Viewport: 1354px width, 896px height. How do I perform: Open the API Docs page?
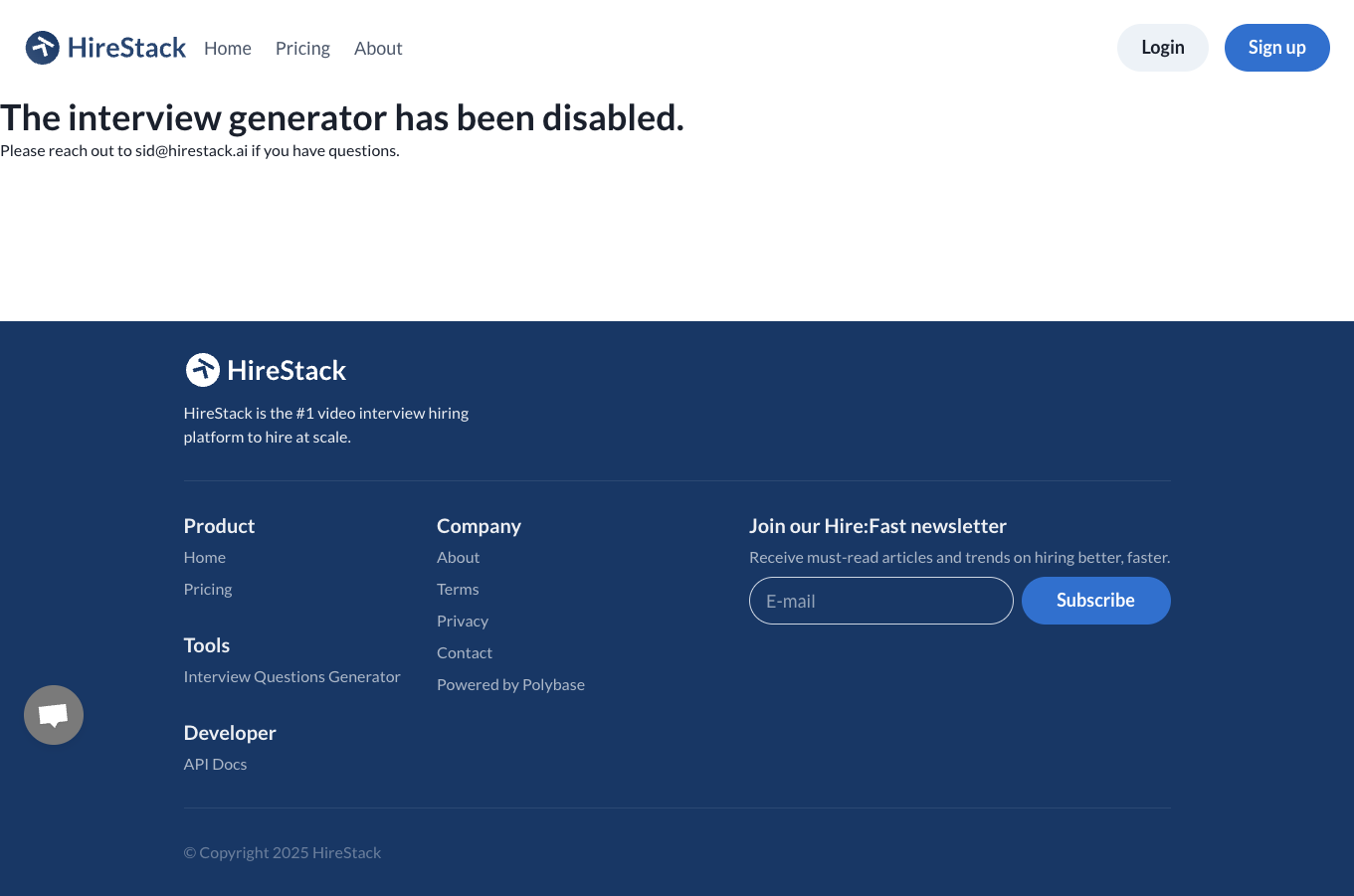215,763
